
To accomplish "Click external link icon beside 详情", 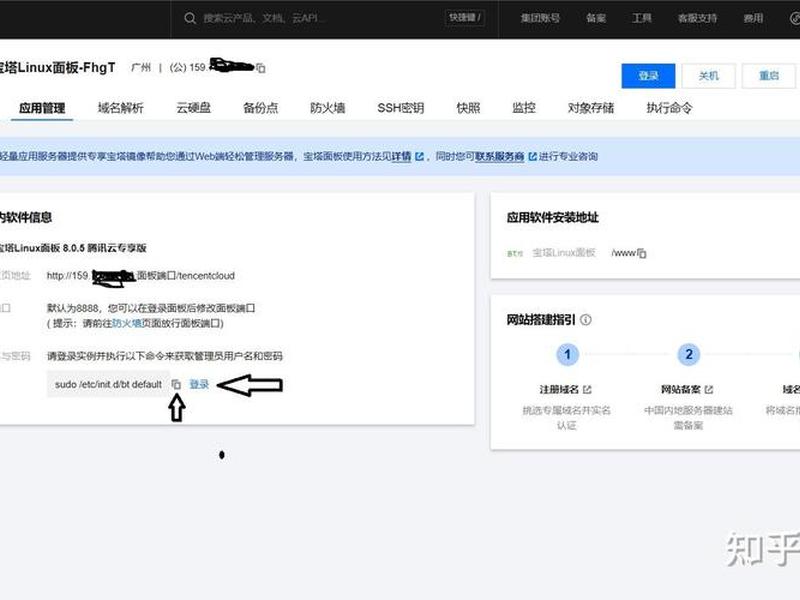I will click(x=419, y=157).
